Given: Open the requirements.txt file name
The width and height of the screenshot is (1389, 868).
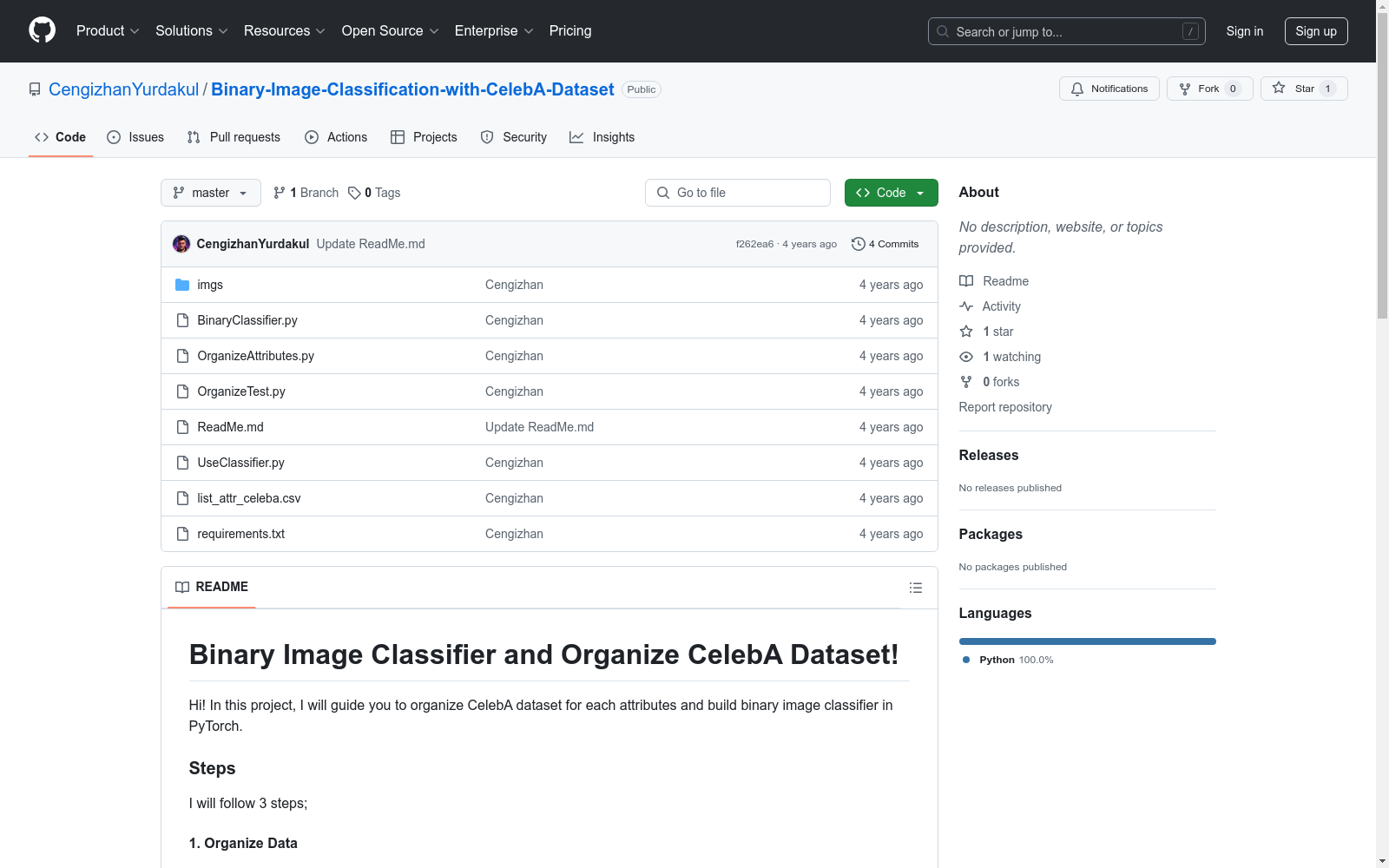Looking at the screenshot, I should coord(241,534).
